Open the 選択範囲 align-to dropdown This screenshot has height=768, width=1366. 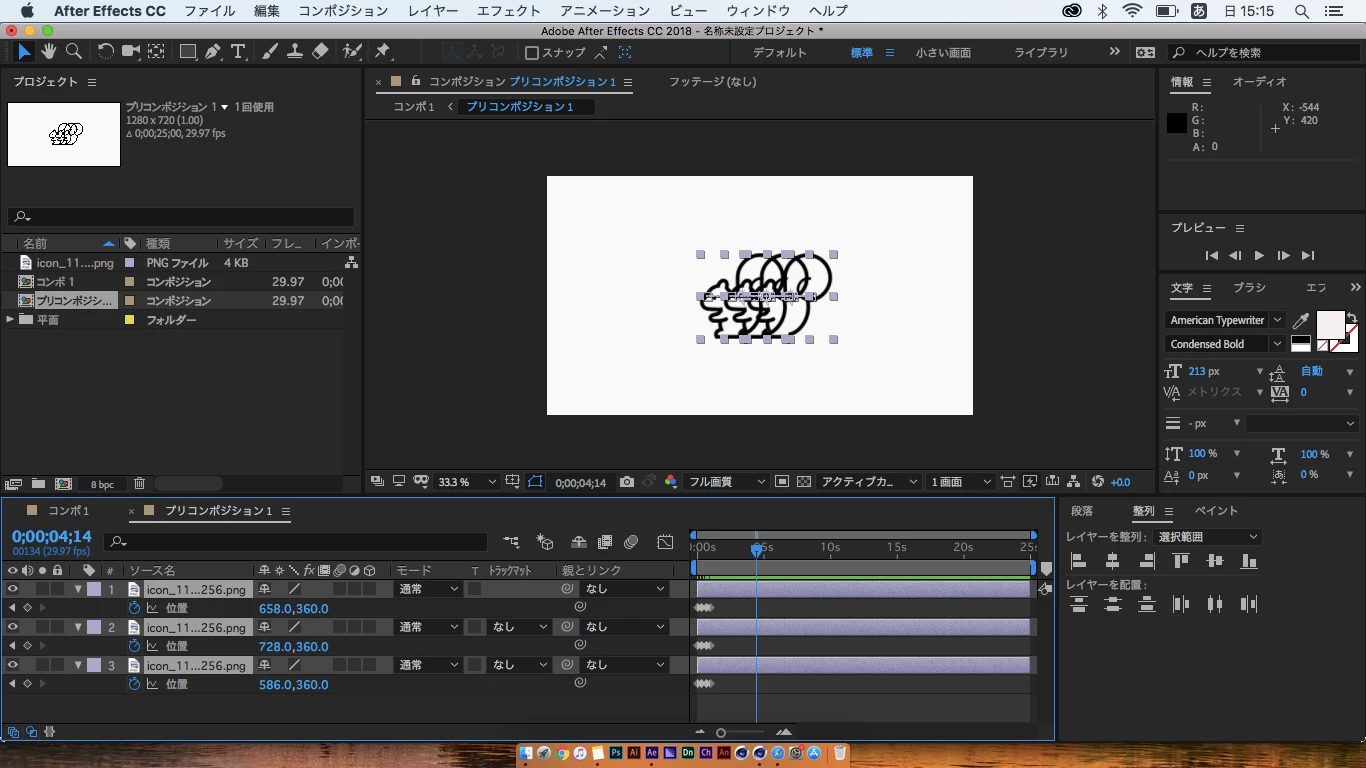tap(1208, 537)
